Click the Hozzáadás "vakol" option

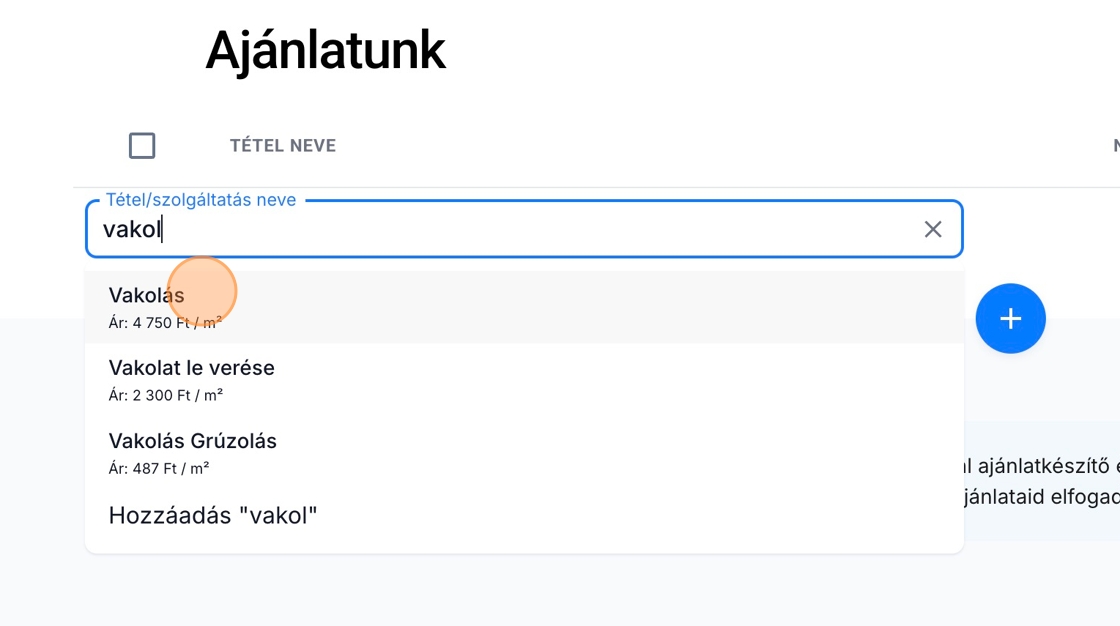click(213, 516)
